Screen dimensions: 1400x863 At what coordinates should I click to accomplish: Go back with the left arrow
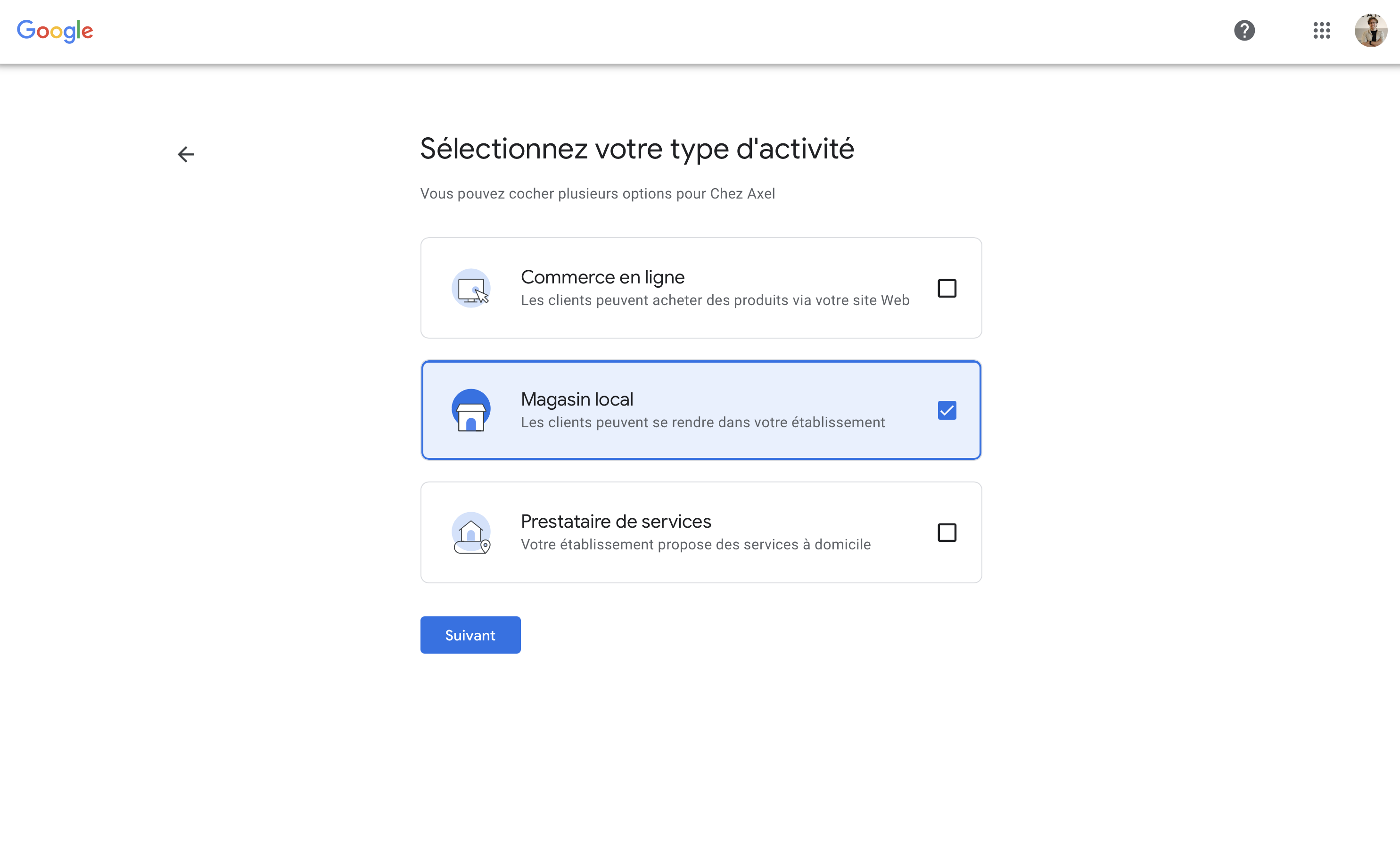pyautogui.click(x=186, y=154)
